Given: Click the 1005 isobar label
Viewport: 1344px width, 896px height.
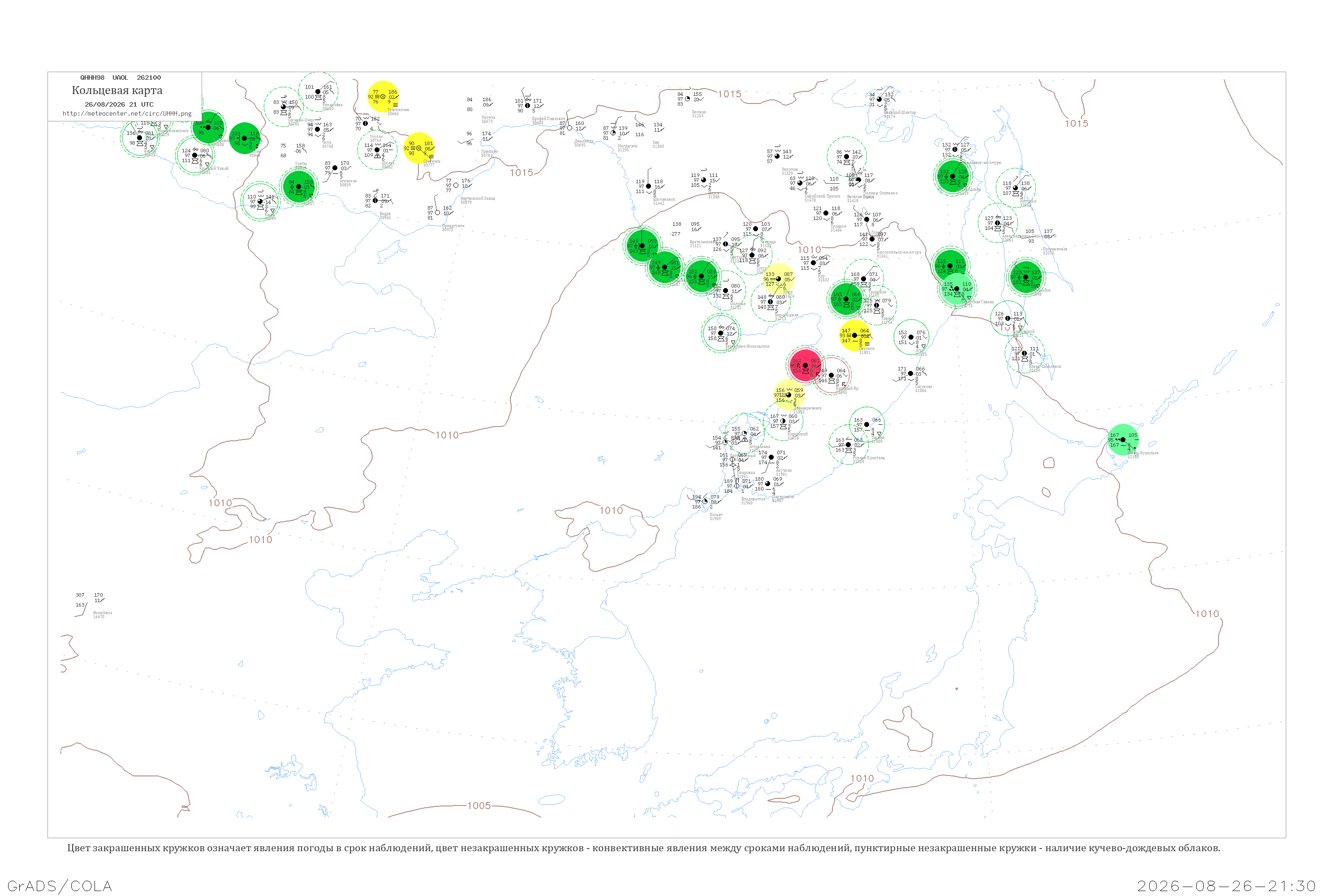Looking at the screenshot, I should click(479, 806).
